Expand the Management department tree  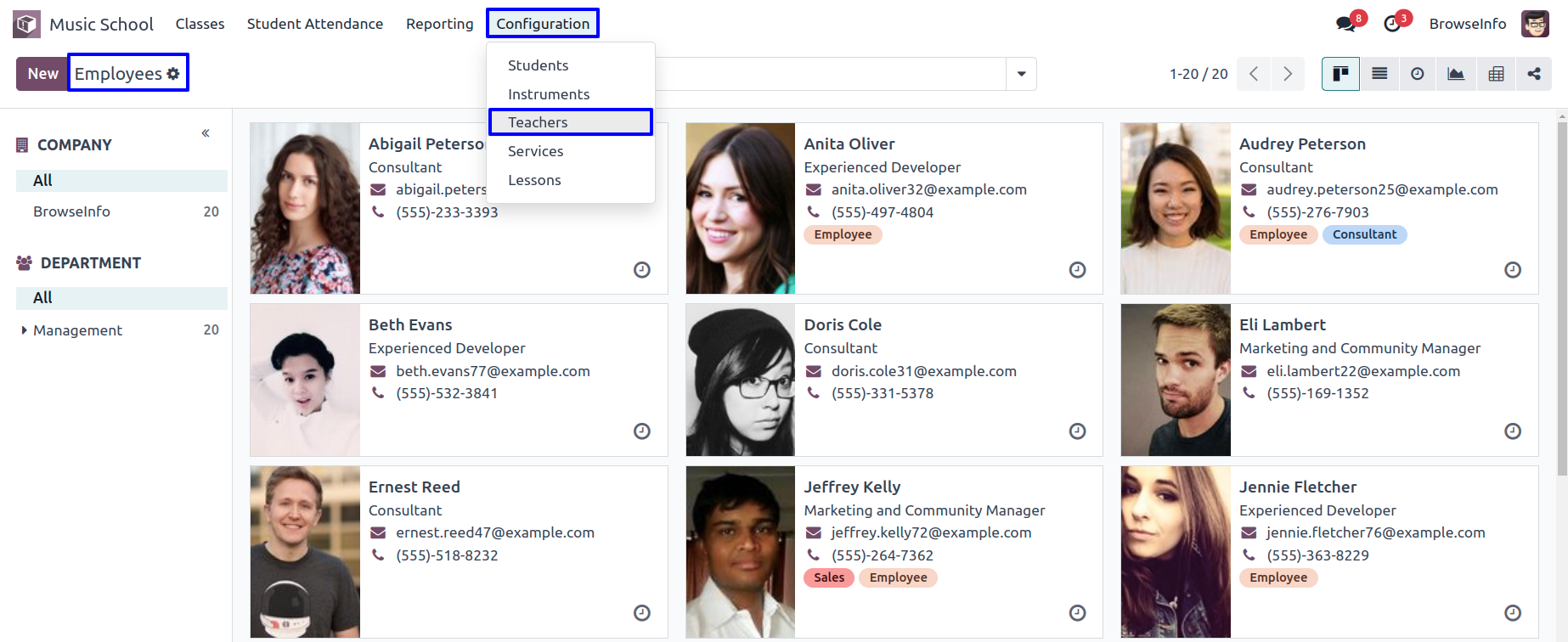[x=24, y=330]
